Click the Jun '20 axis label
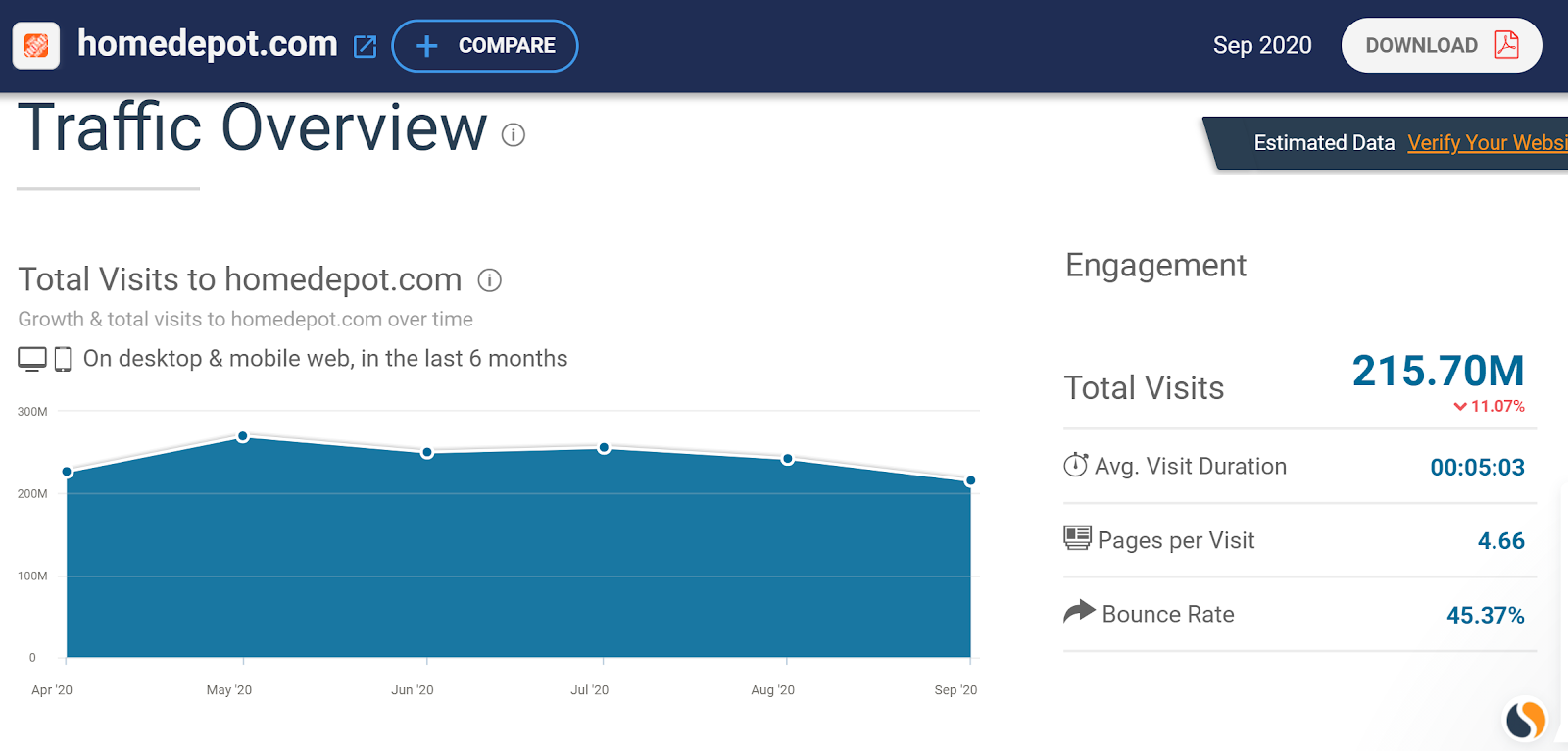This screenshot has width=1568, height=751. point(413,690)
